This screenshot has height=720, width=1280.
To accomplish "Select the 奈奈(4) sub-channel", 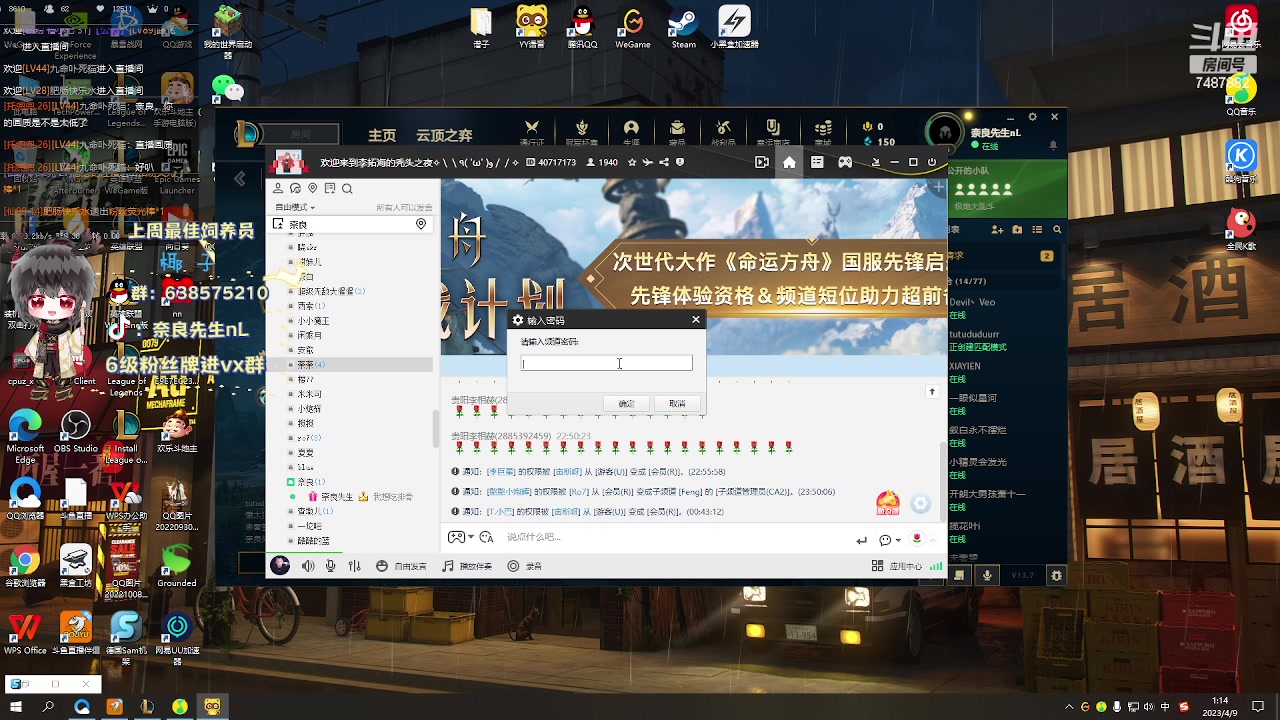I will coord(311,364).
